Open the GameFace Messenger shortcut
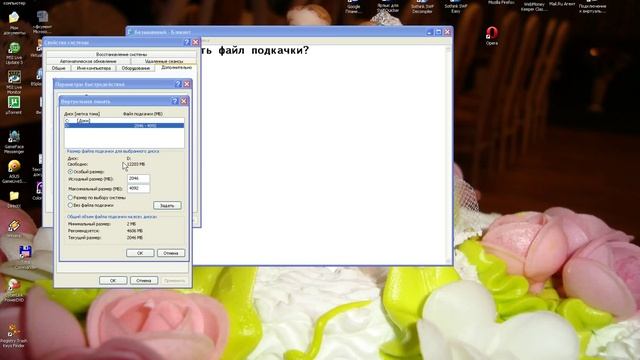Image resolution: width=640 pixels, height=360 pixels. coord(14,142)
